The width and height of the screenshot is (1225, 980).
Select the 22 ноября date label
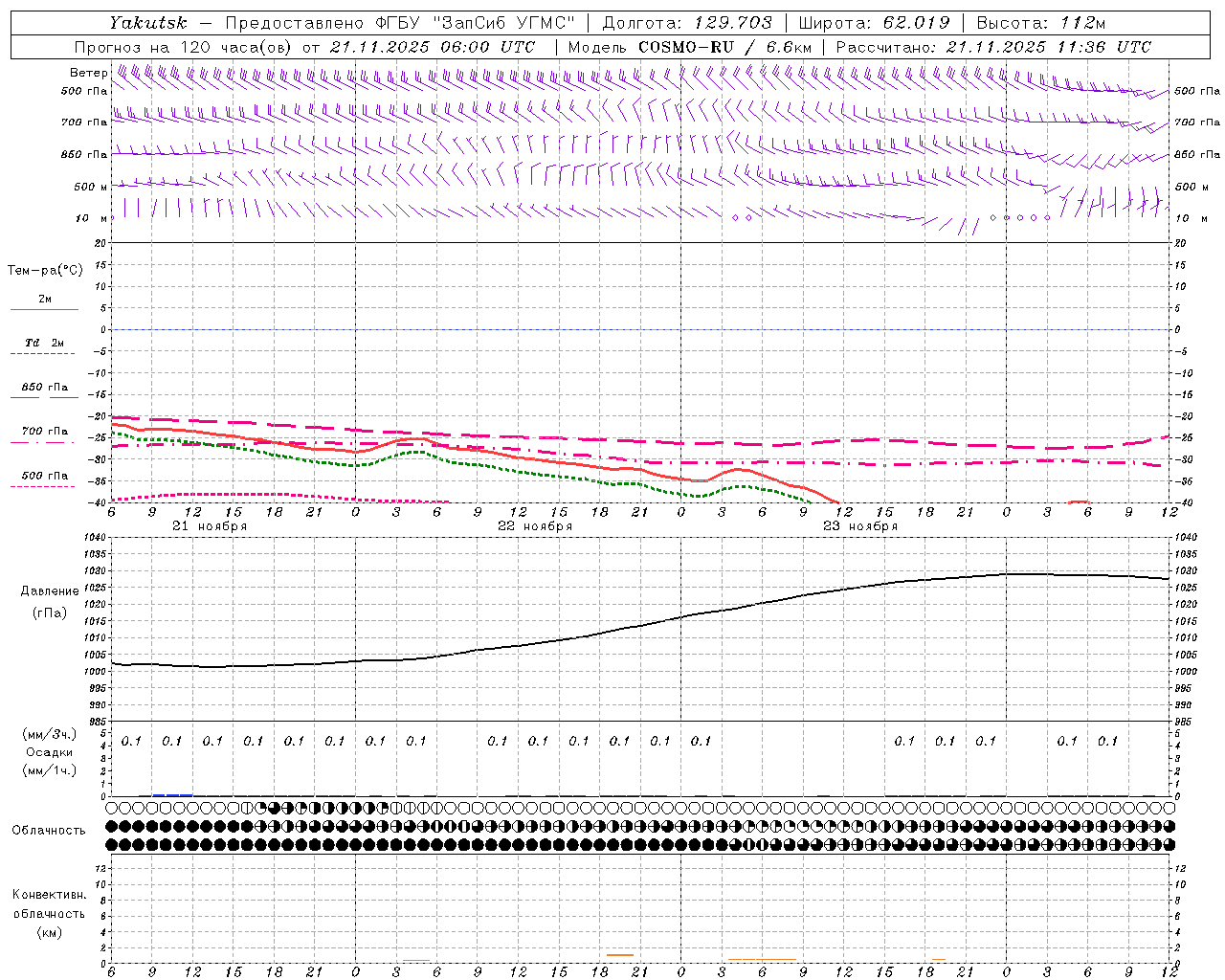pos(535,526)
